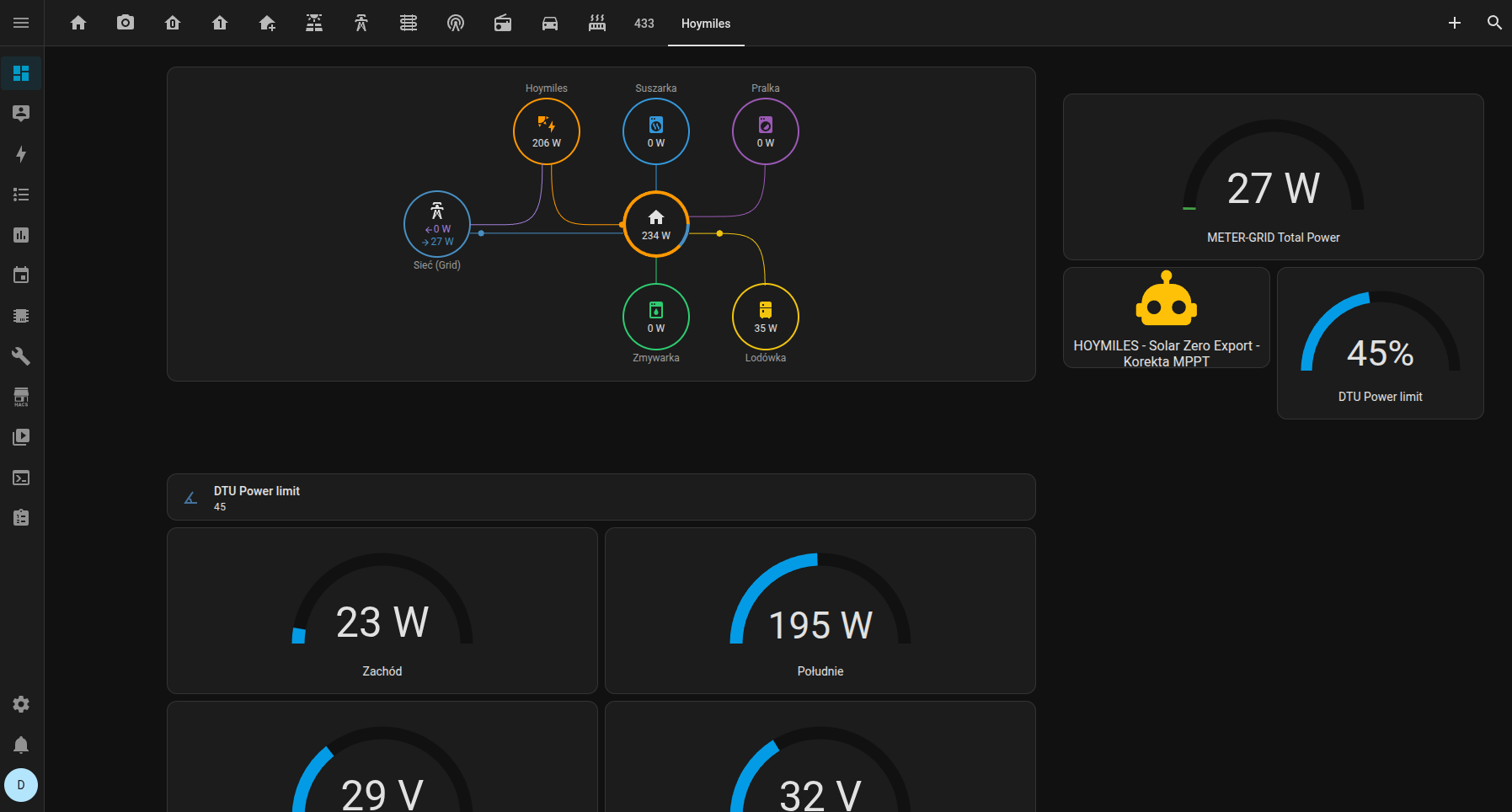Click the plus icon in the top bar
Image resolution: width=1512 pixels, height=812 pixels.
1454,23
